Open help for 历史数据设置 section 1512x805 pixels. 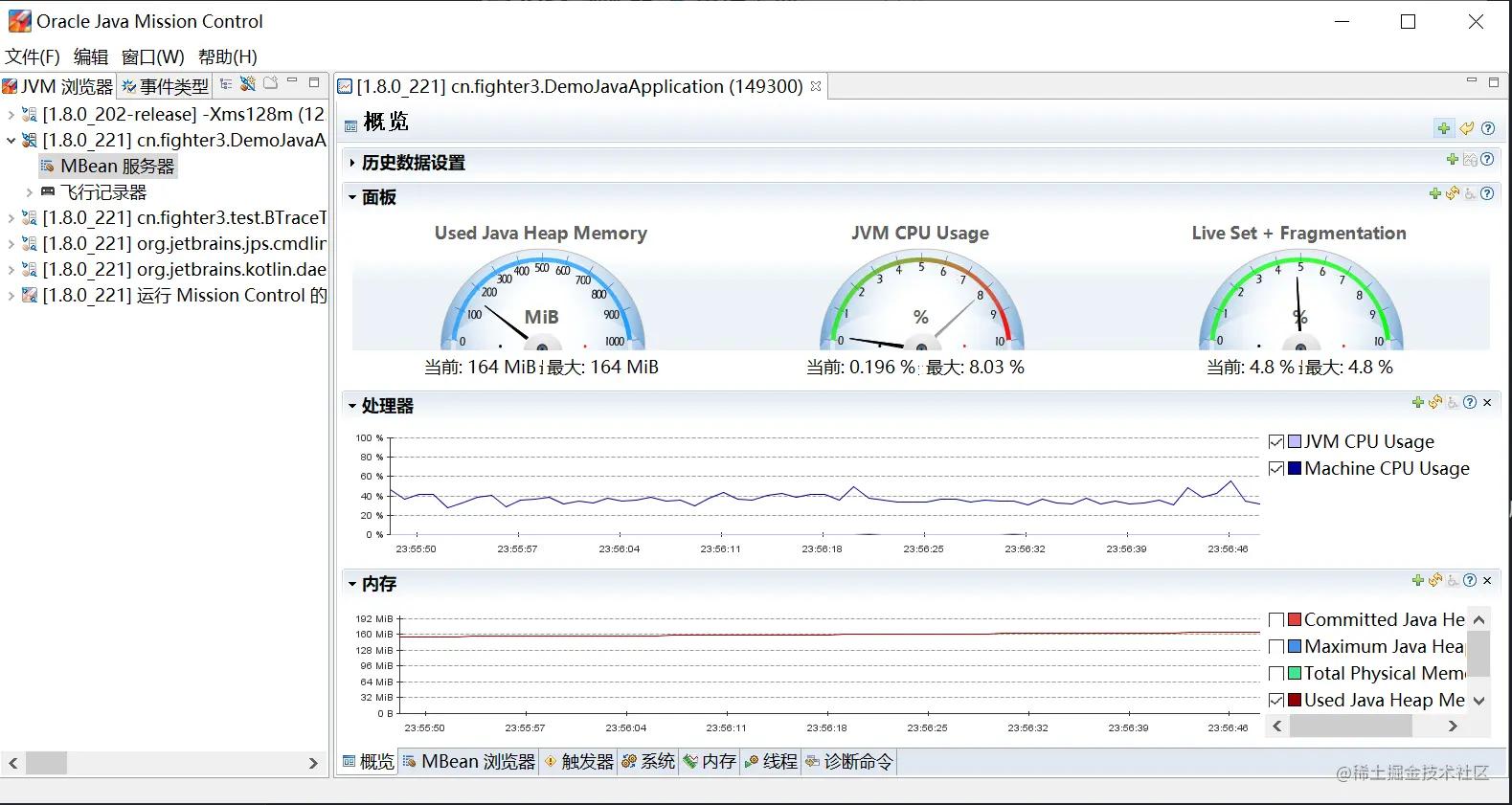pyautogui.click(x=1487, y=160)
